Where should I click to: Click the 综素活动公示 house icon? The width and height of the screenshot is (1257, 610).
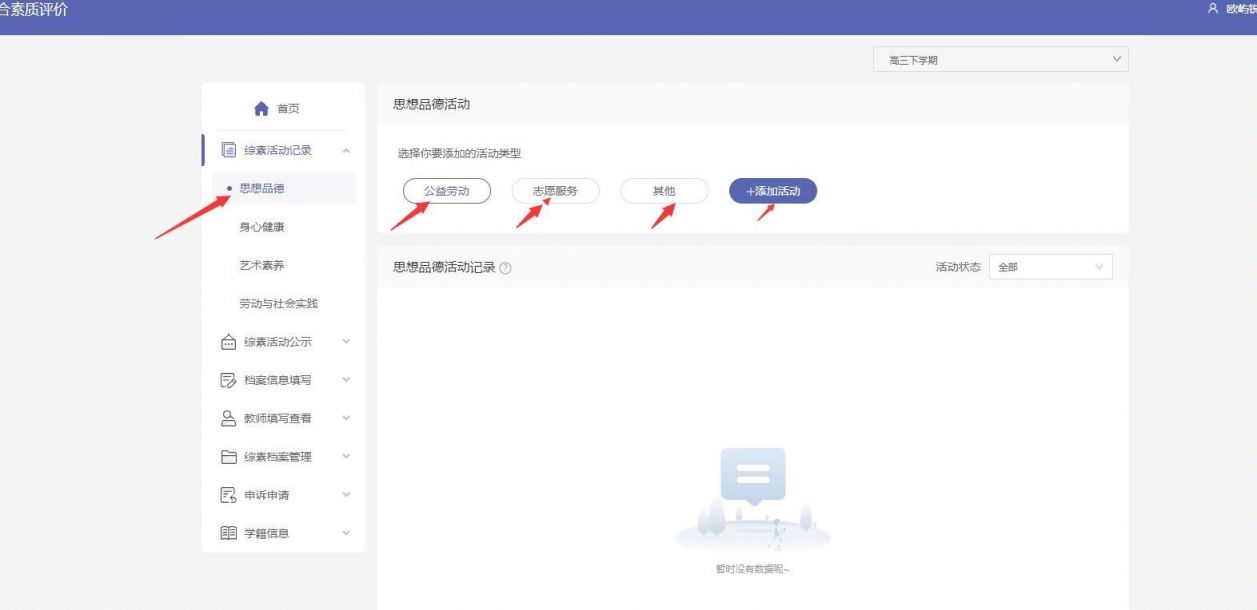[x=227, y=340]
